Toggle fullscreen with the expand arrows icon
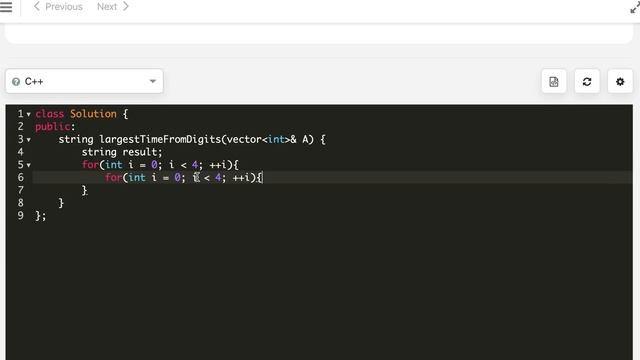Image resolution: width=640 pixels, height=360 pixels. tap(635, 7)
